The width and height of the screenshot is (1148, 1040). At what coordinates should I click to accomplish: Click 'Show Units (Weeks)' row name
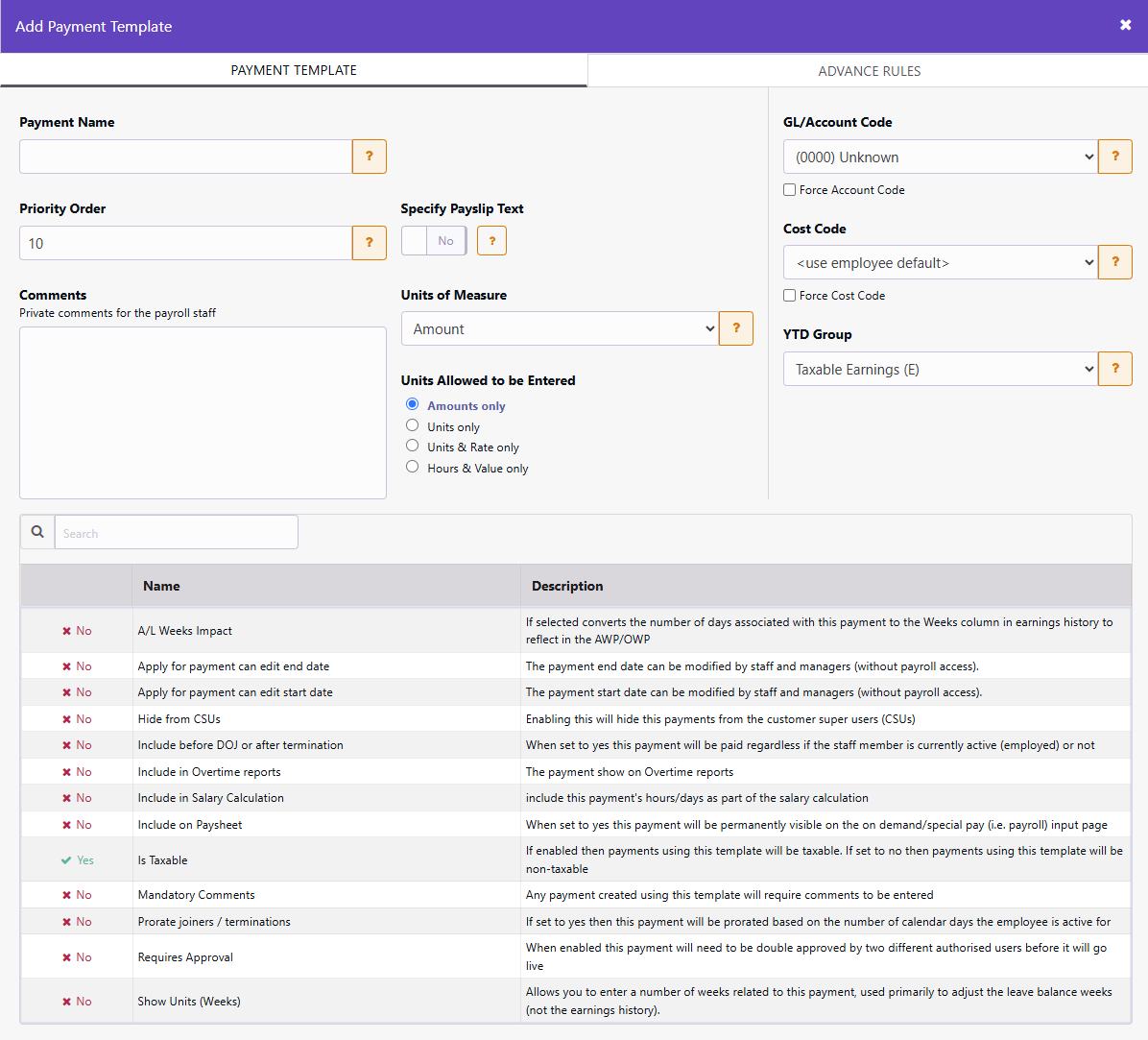pyautogui.click(x=189, y=1002)
